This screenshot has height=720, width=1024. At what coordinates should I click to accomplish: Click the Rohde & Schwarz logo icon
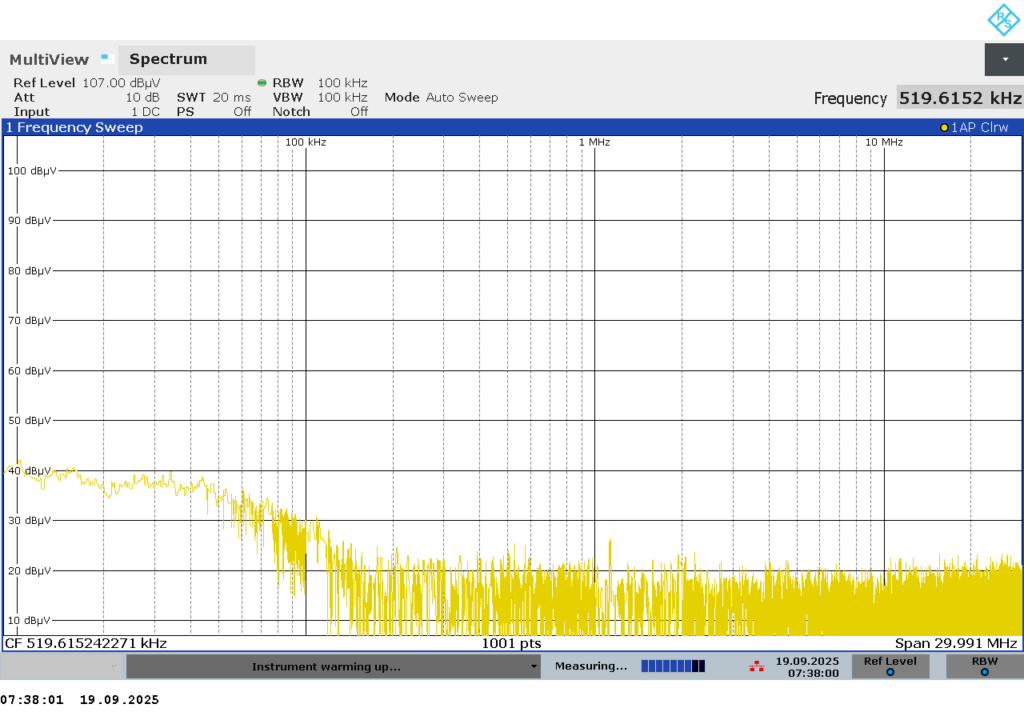click(x=1003, y=20)
